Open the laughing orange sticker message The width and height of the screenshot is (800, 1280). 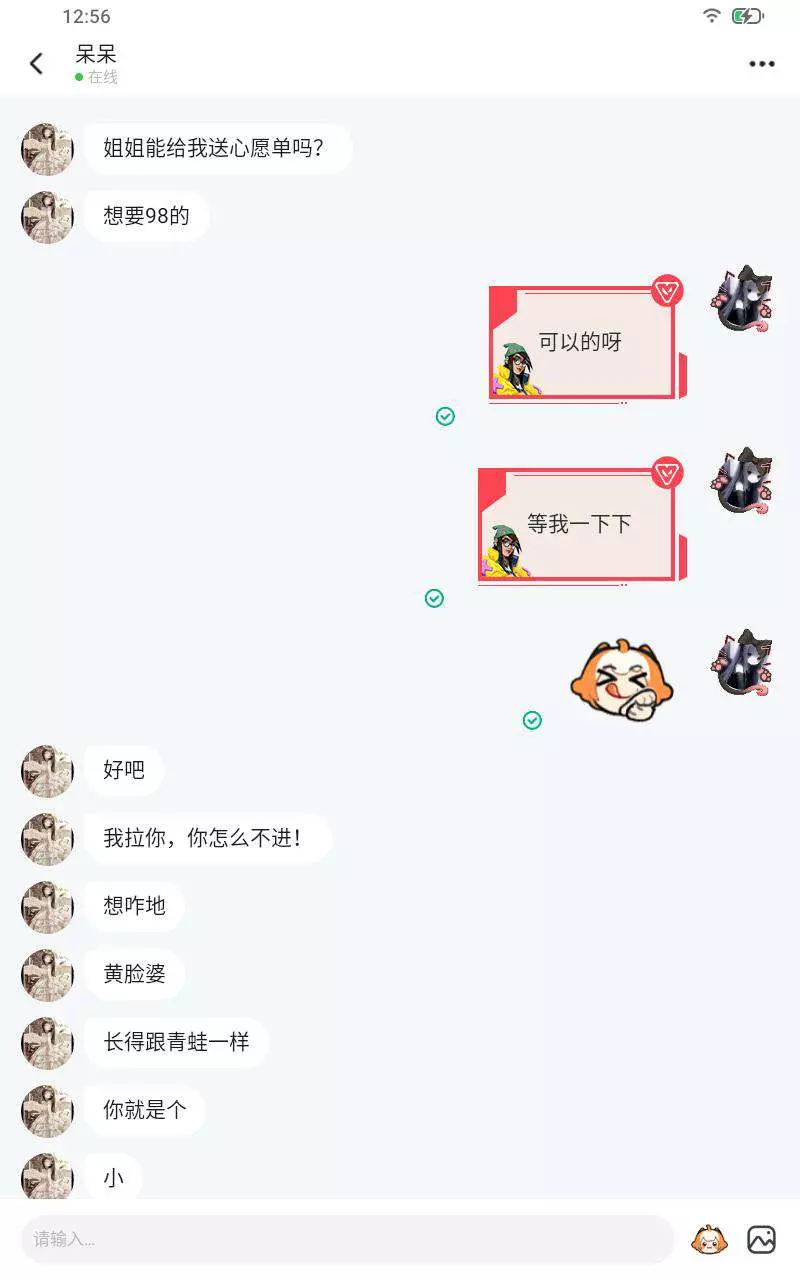coord(622,680)
